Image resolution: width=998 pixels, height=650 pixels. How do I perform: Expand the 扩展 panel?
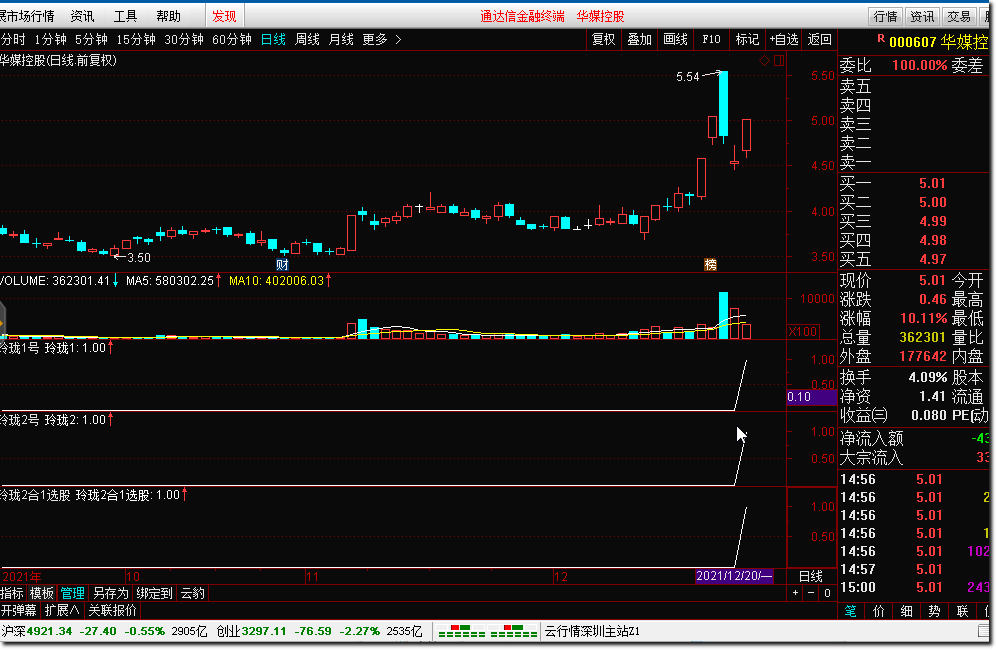(62, 611)
